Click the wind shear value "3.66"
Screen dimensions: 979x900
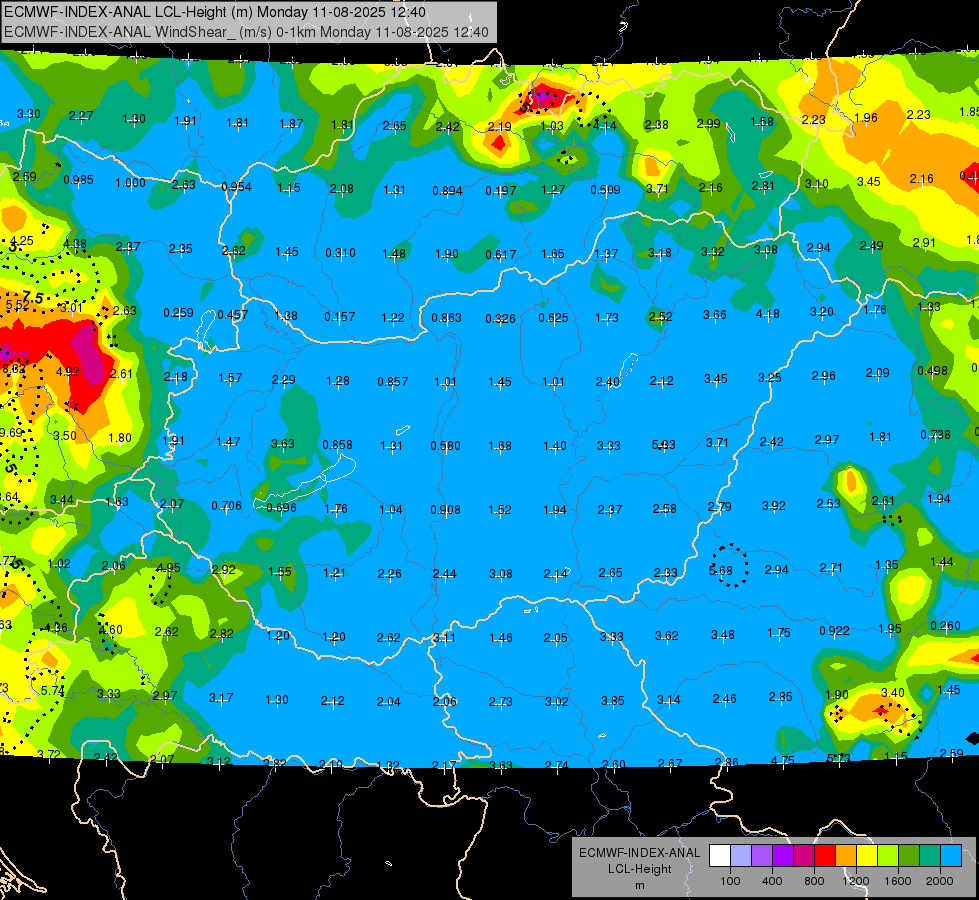tap(715, 315)
